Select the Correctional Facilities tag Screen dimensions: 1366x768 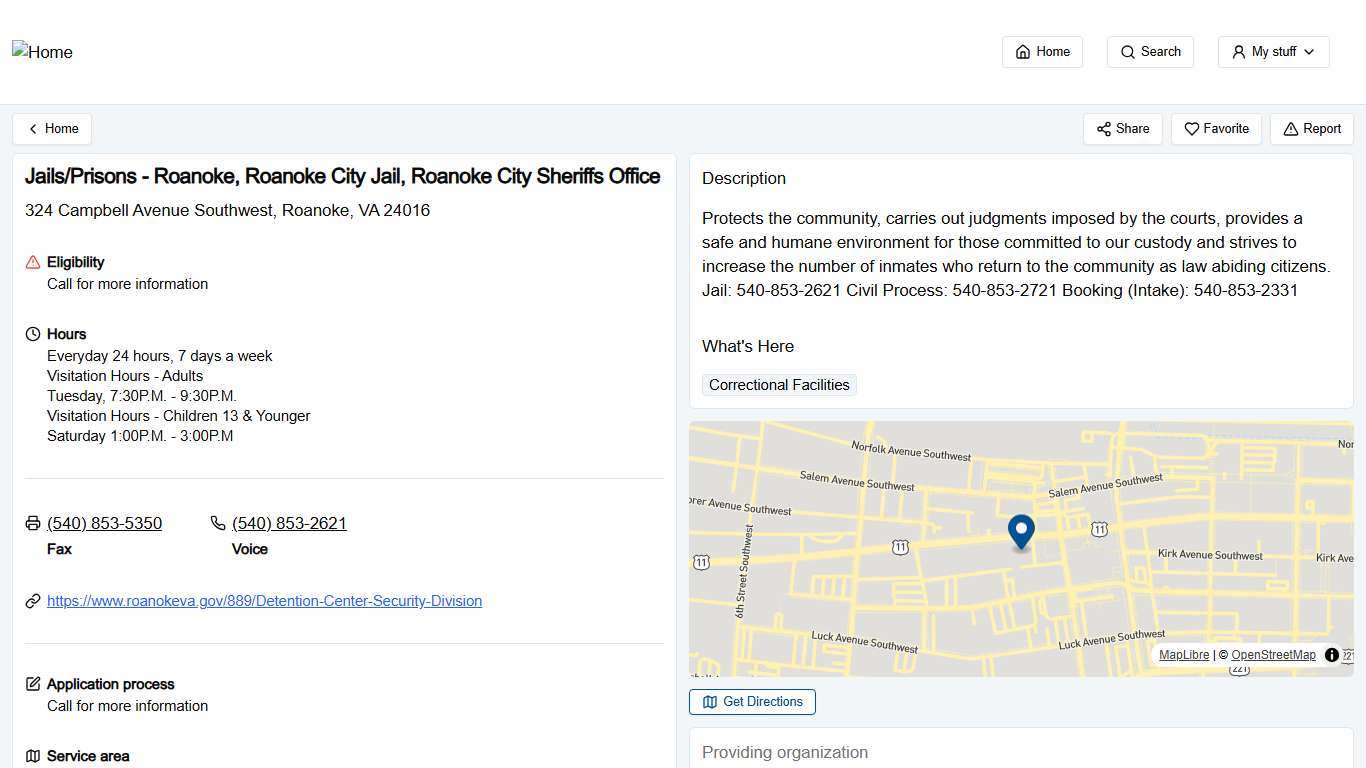pos(778,385)
